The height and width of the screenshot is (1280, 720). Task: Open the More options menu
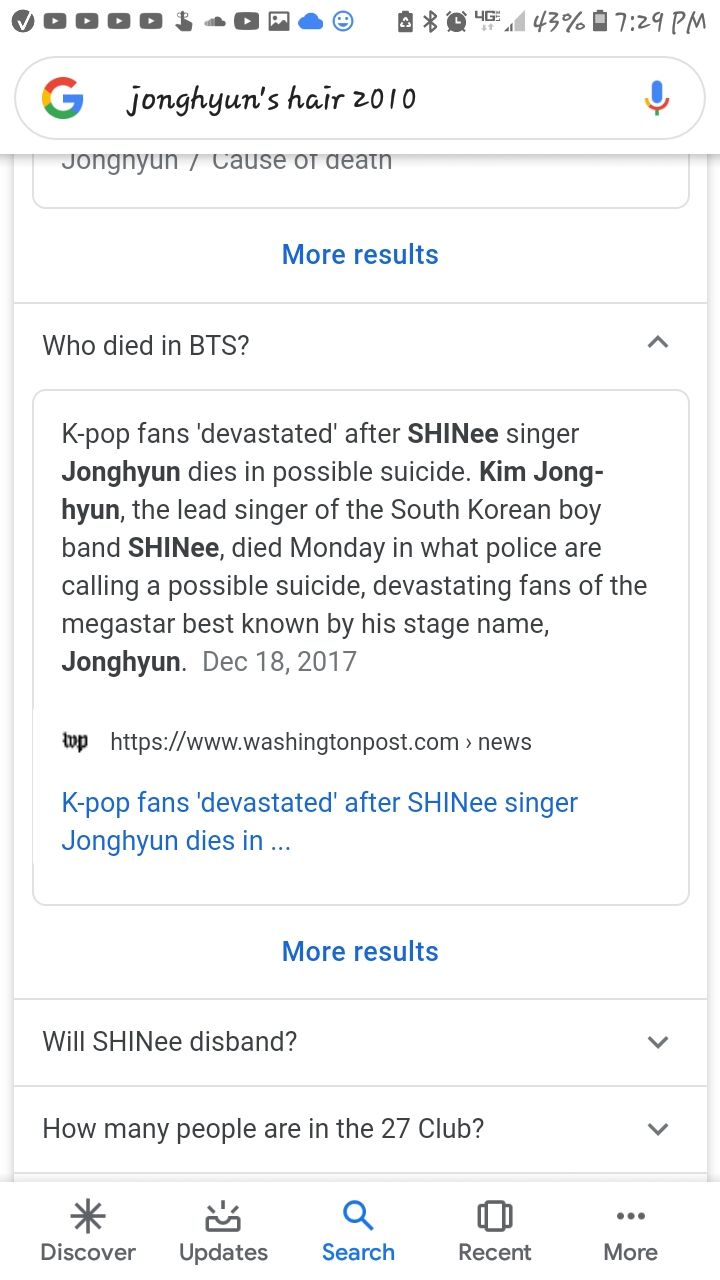[631, 1232]
